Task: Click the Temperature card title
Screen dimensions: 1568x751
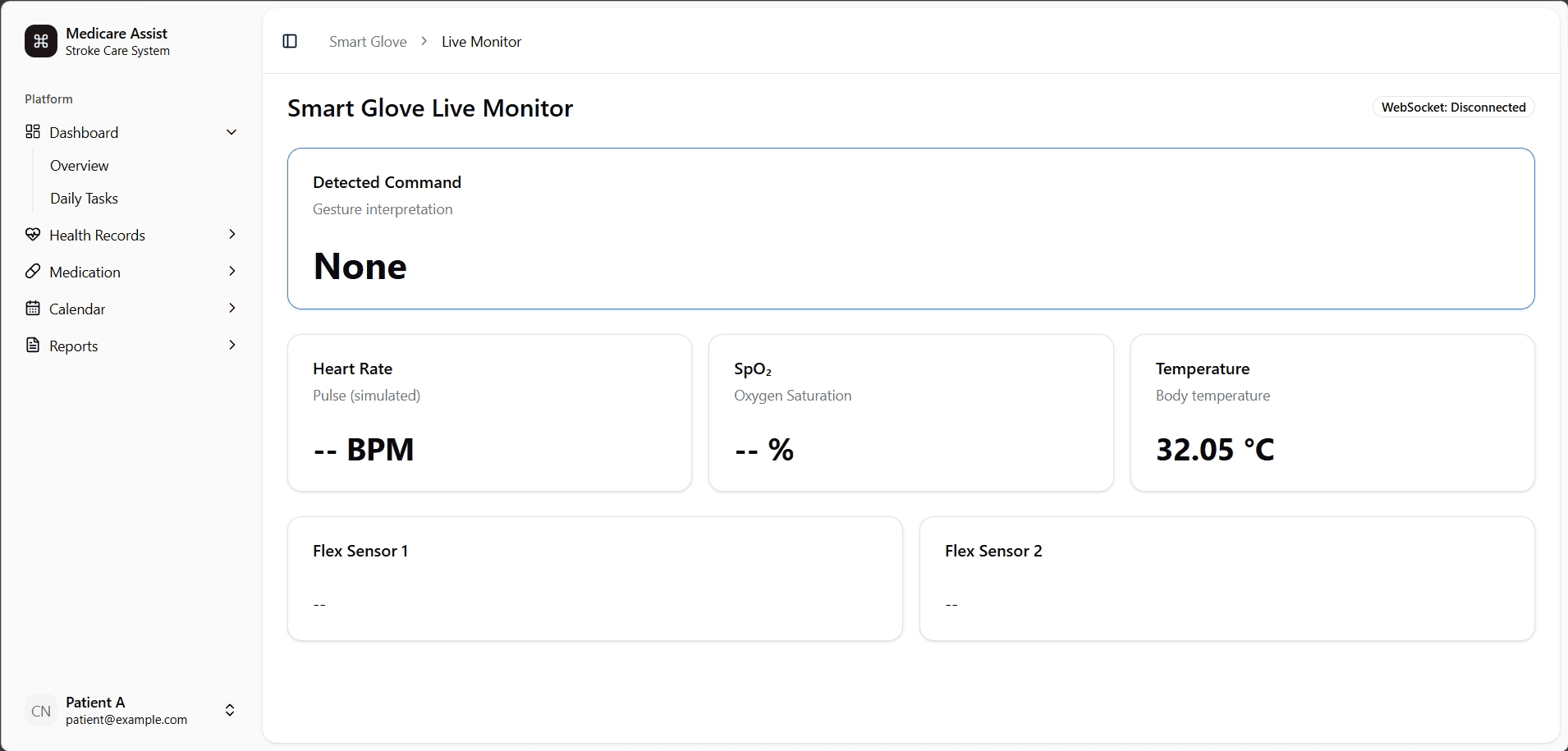Action: (x=1203, y=369)
